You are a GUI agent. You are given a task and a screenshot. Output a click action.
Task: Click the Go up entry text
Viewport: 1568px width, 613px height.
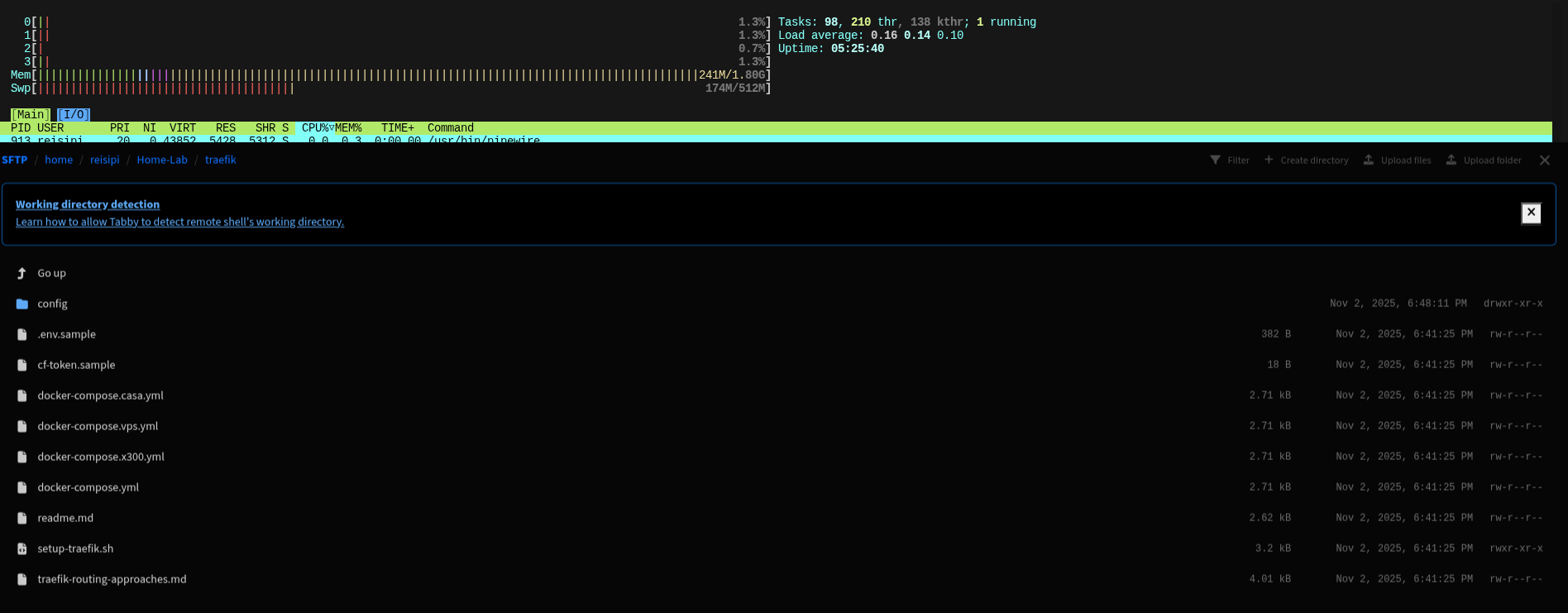coord(51,273)
